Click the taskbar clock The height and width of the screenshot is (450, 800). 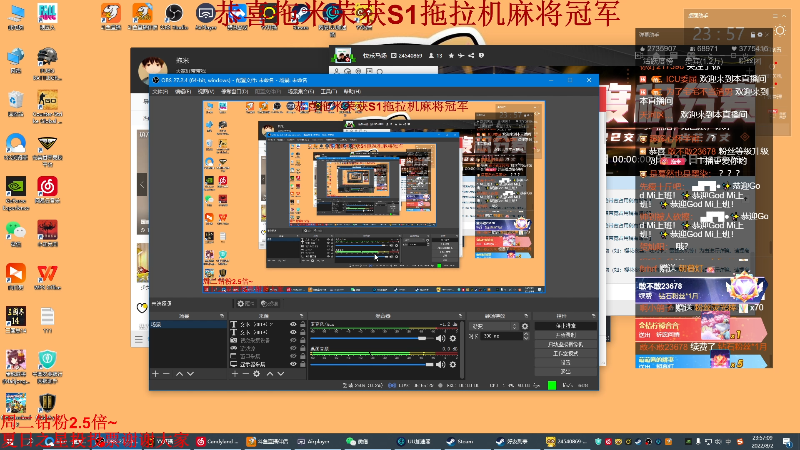762,441
